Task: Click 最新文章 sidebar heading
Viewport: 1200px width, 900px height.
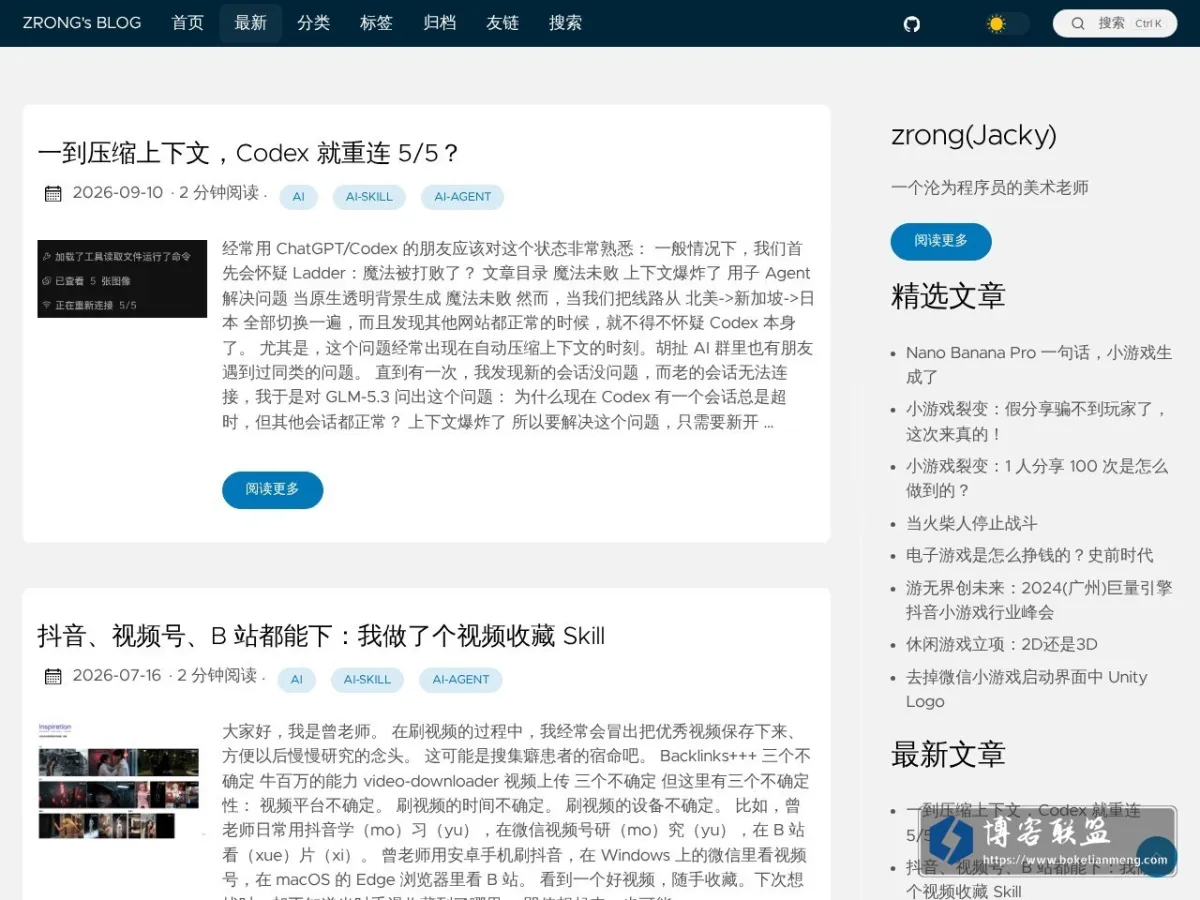Action: click(948, 754)
